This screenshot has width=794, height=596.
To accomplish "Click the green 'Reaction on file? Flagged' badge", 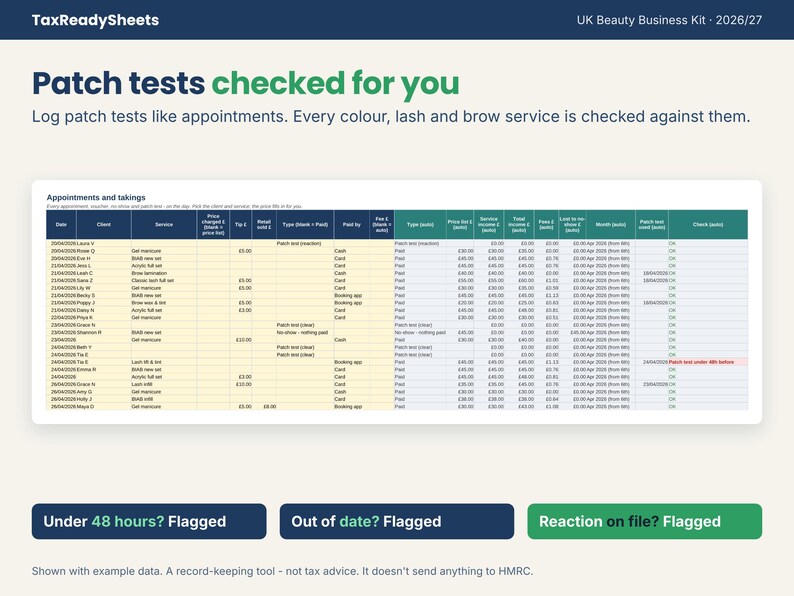I will tap(645, 521).
